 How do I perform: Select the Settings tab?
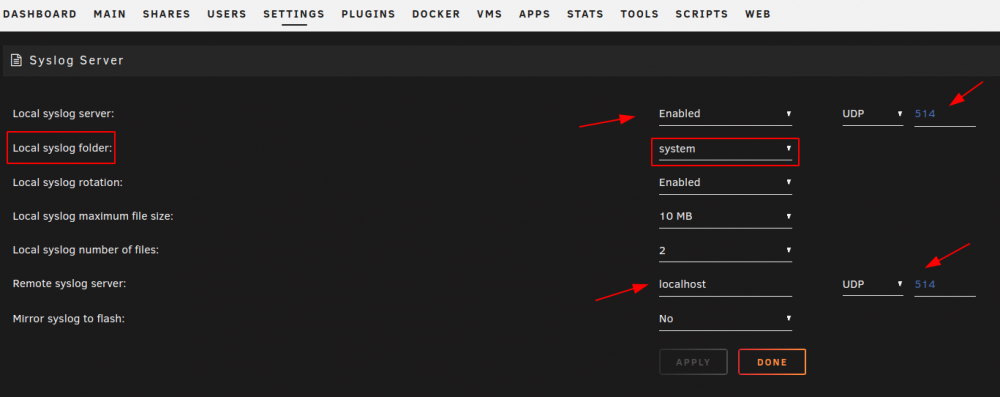coord(294,14)
